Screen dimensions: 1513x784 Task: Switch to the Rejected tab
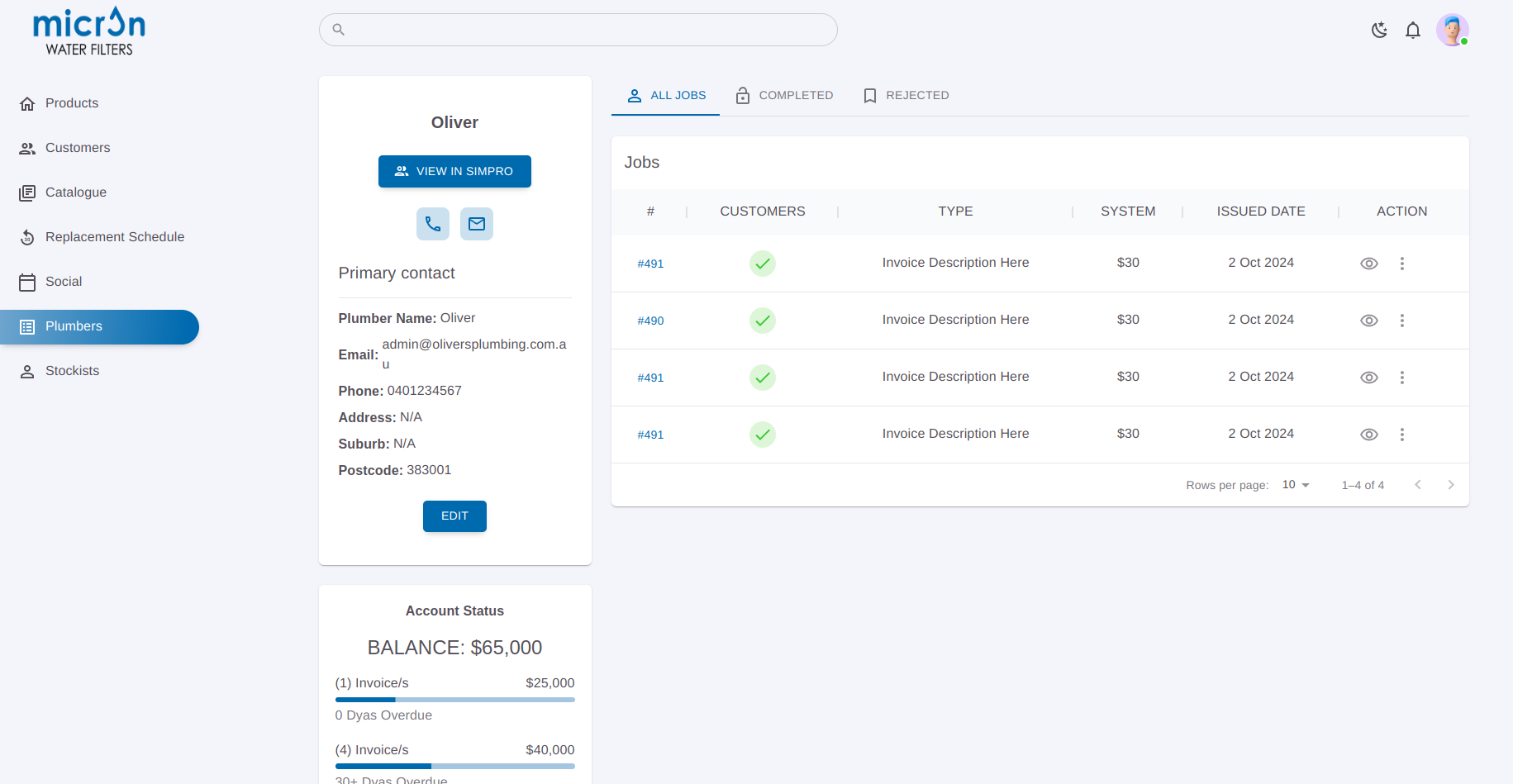[906, 96]
